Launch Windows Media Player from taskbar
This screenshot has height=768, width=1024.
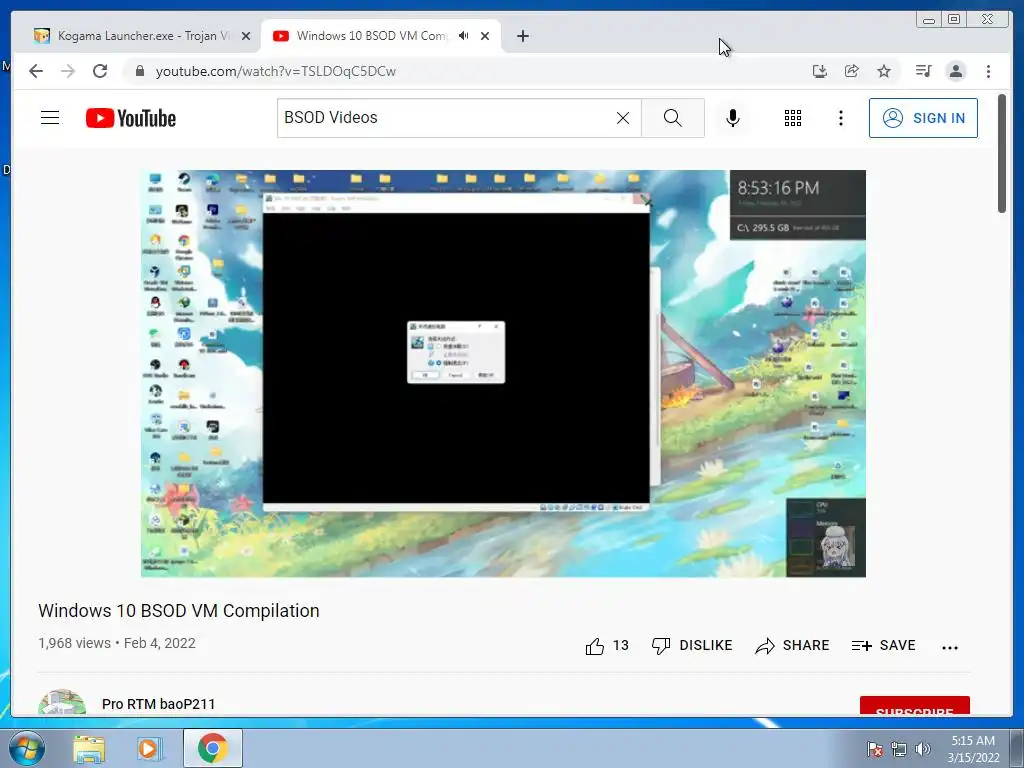point(148,748)
